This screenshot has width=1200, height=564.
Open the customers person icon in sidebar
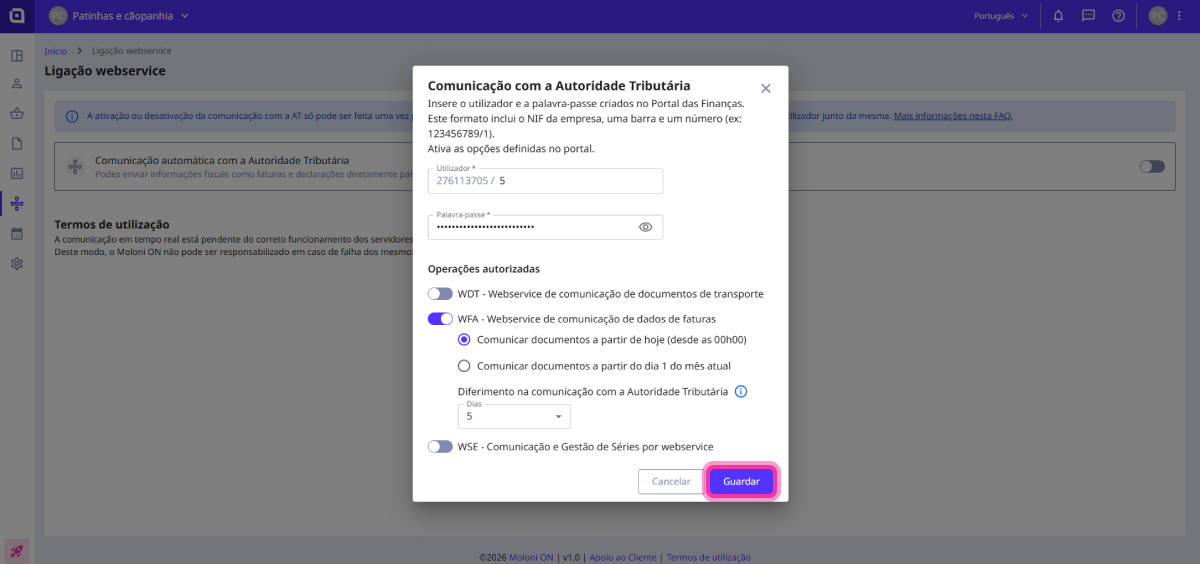17,84
